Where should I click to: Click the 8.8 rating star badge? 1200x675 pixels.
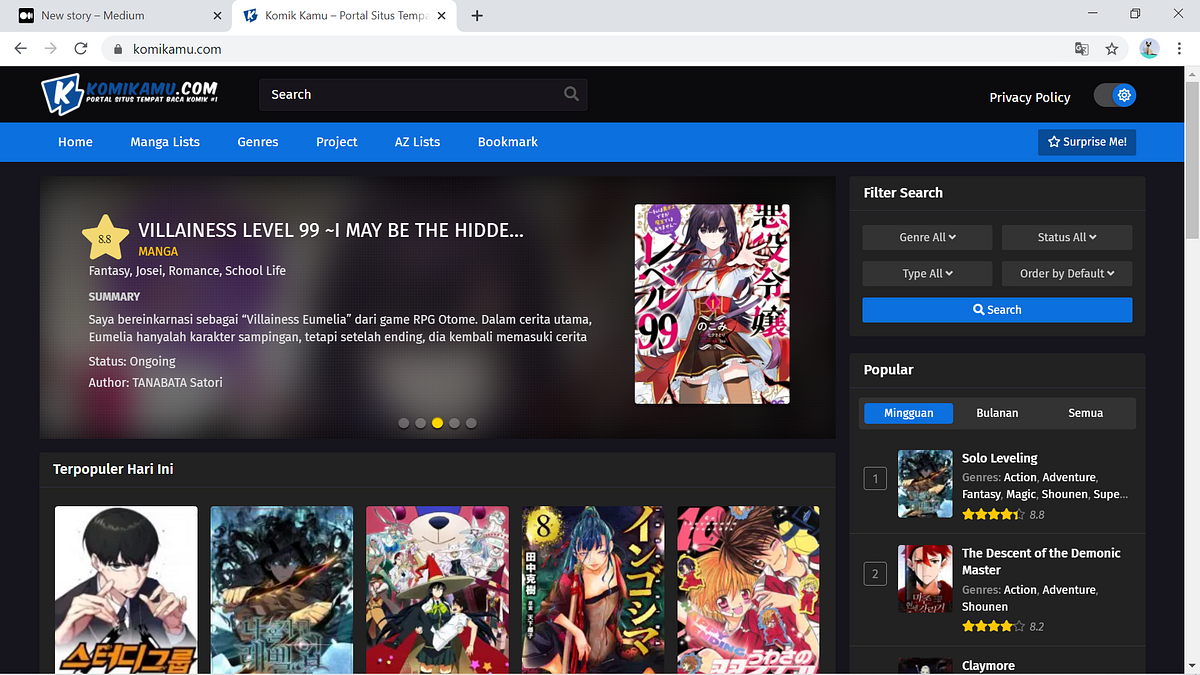(x=105, y=238)
